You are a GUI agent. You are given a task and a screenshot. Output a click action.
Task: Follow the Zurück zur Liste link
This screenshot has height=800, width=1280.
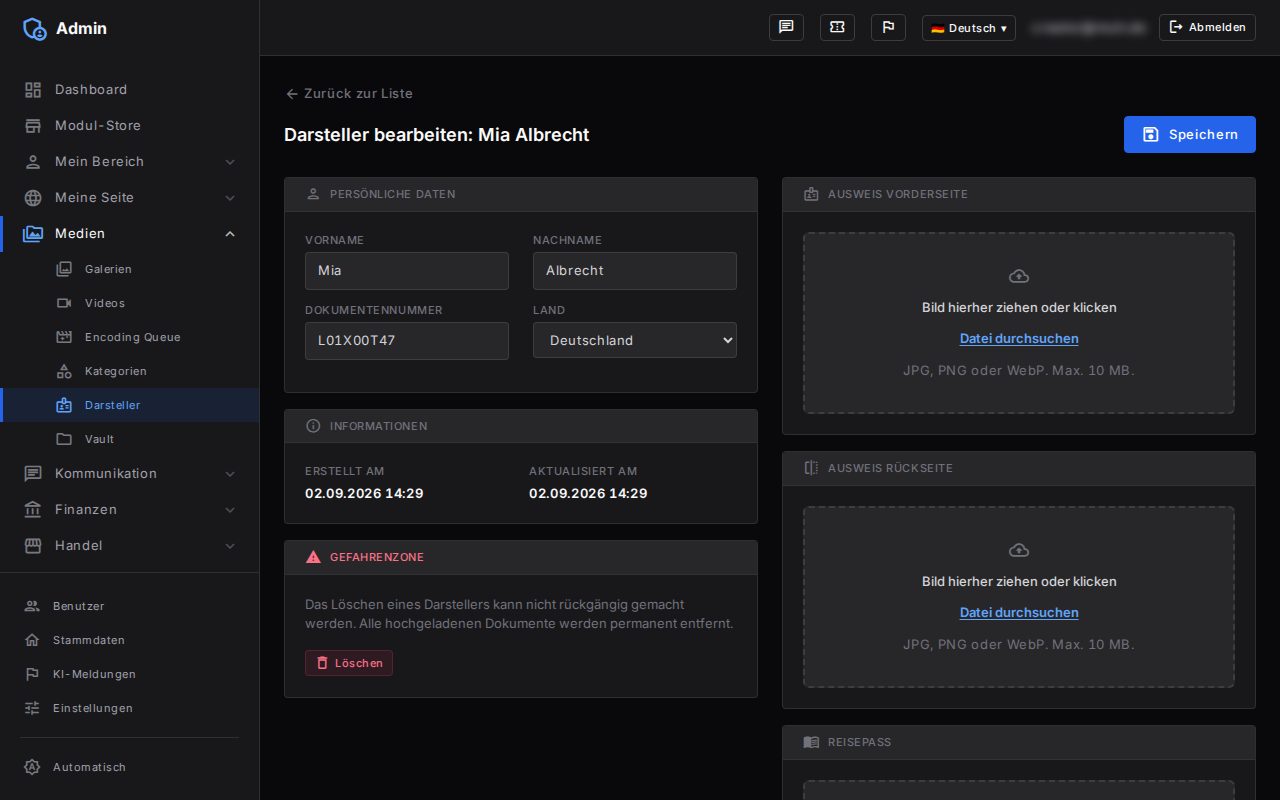click(x=349, y=93)
